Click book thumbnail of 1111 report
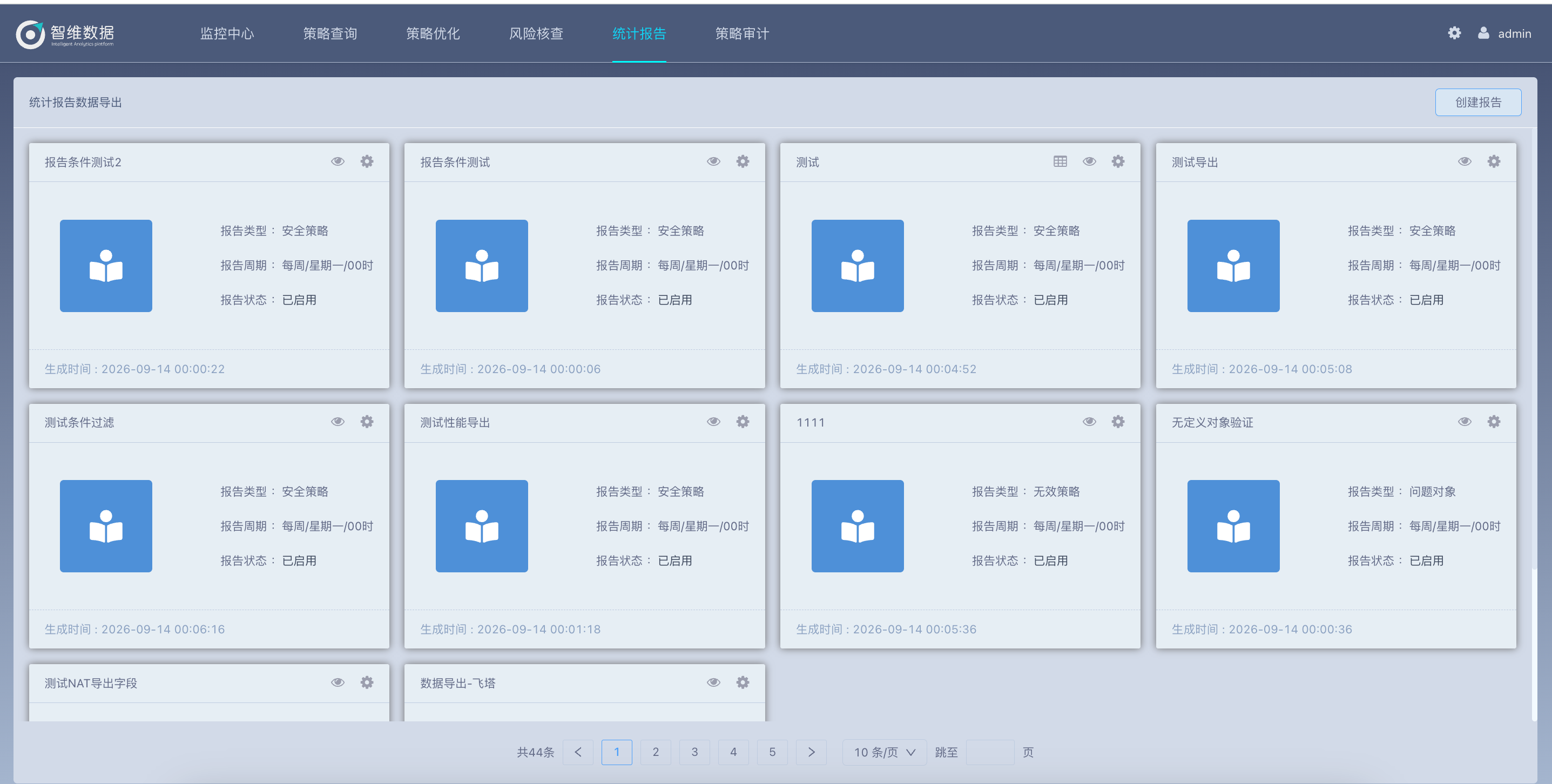Viewport: 1552px width, 784px height. click(x=858, y=526)
